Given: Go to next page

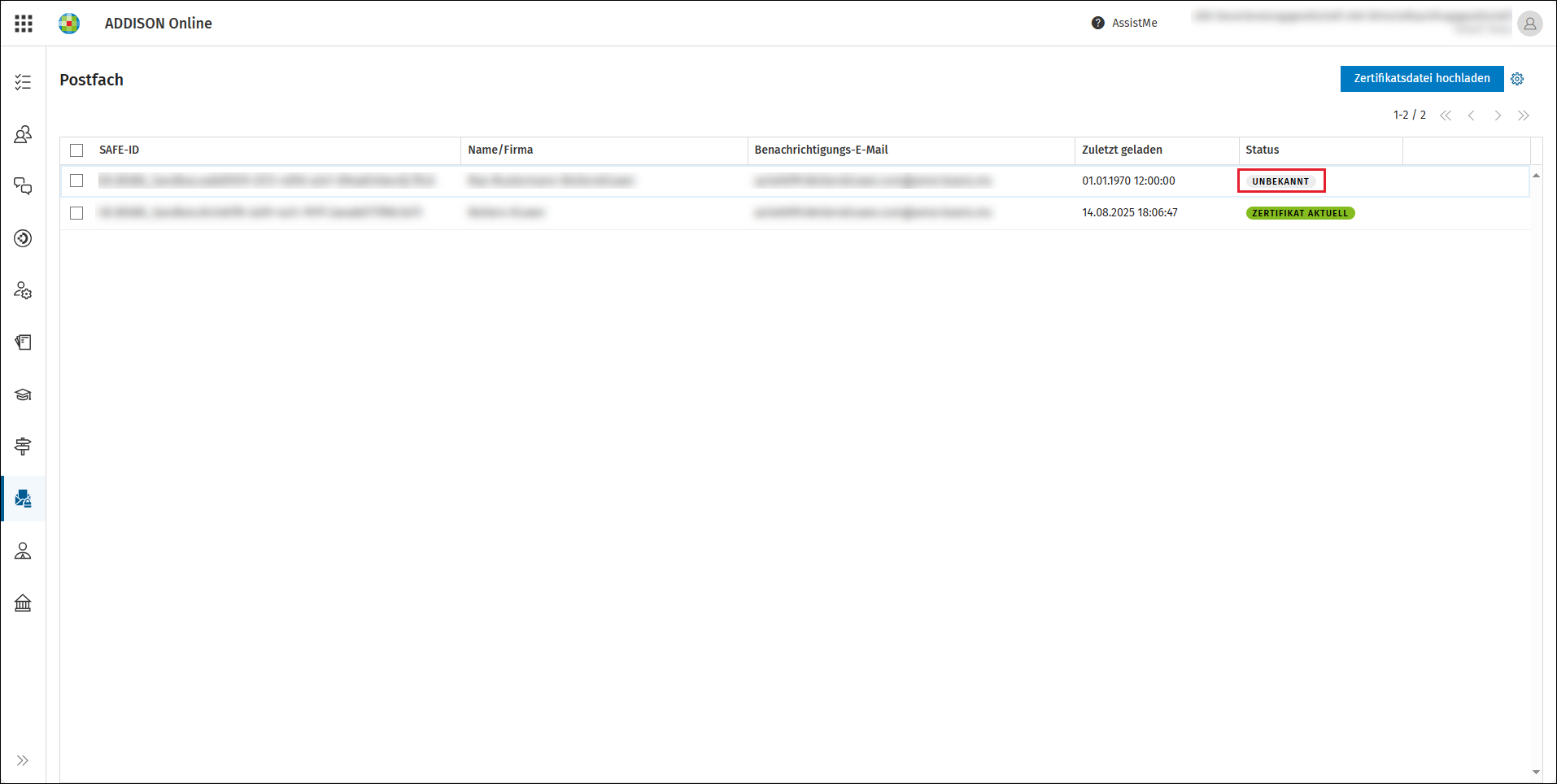Looking at the screenshot, I should pyautogui.click(x=1498, y=115).
